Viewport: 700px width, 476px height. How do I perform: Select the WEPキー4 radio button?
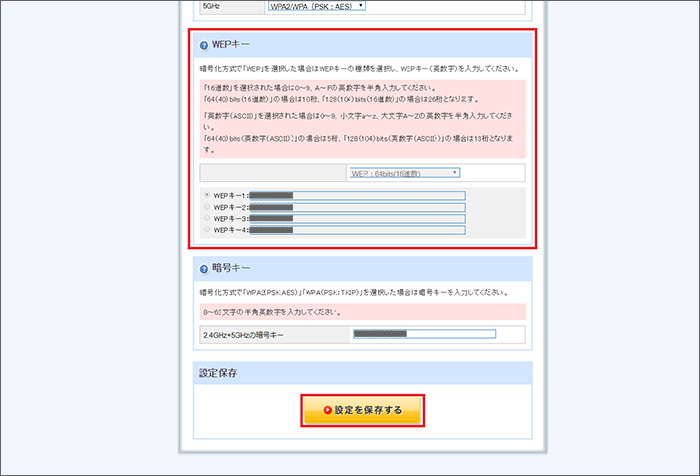pyautogui.click(x=207, y=229)
